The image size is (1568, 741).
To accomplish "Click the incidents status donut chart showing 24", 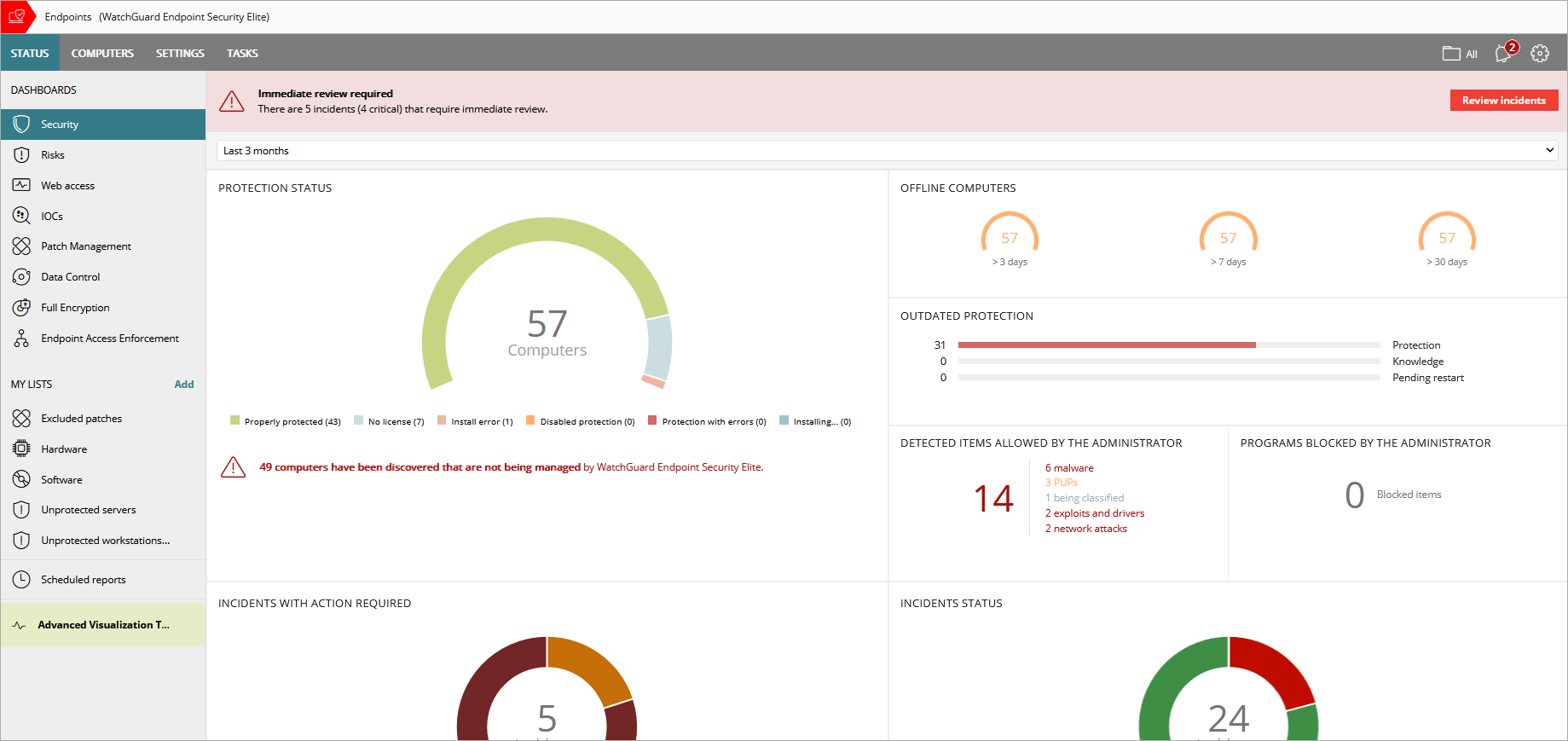I will click(x=1229, y=689).
